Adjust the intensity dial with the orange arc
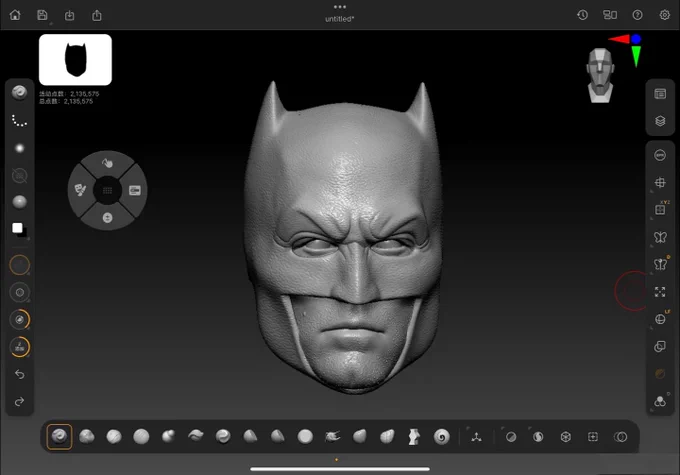Screen dimensions: 680x475 (20, 320)
